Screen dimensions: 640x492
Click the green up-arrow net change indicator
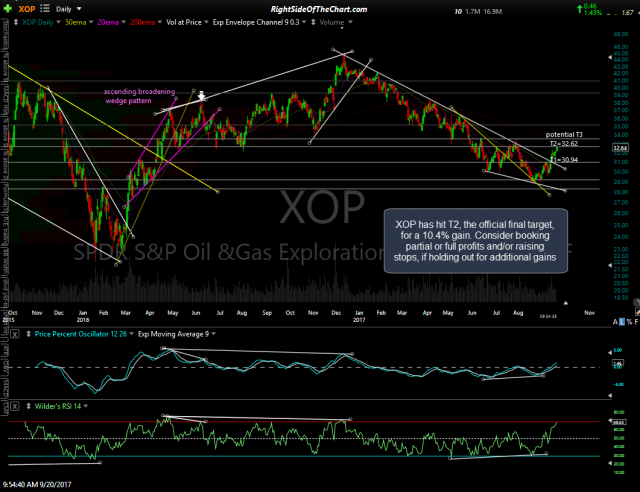pyautogui.click(x=580, y=9)
